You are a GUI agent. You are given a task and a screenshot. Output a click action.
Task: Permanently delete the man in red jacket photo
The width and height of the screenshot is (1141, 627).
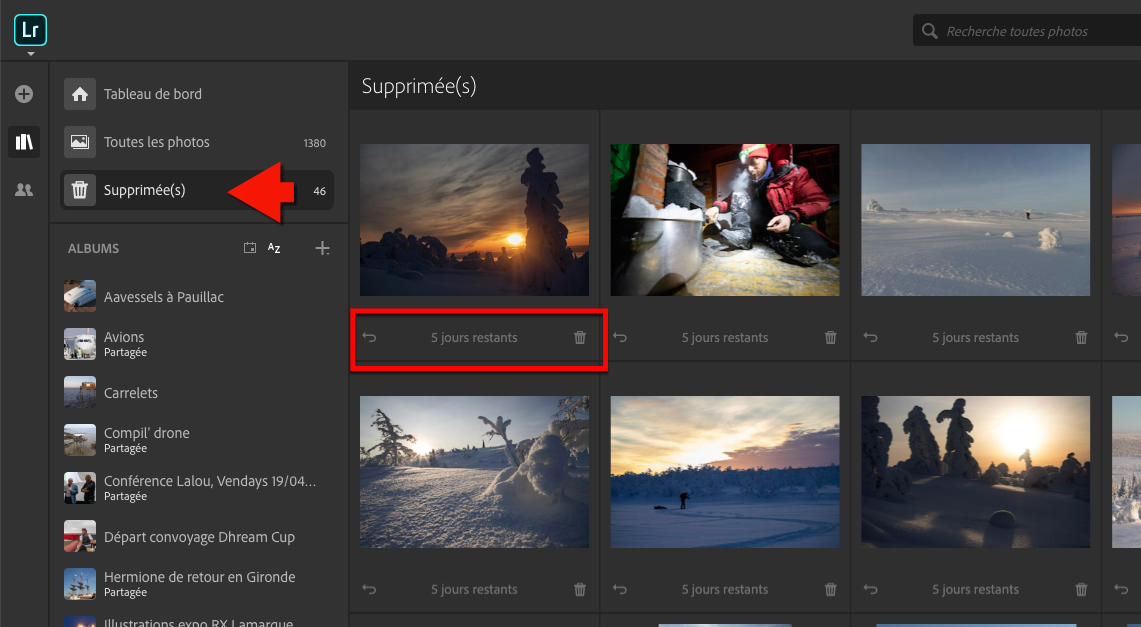tap(830, 338)
